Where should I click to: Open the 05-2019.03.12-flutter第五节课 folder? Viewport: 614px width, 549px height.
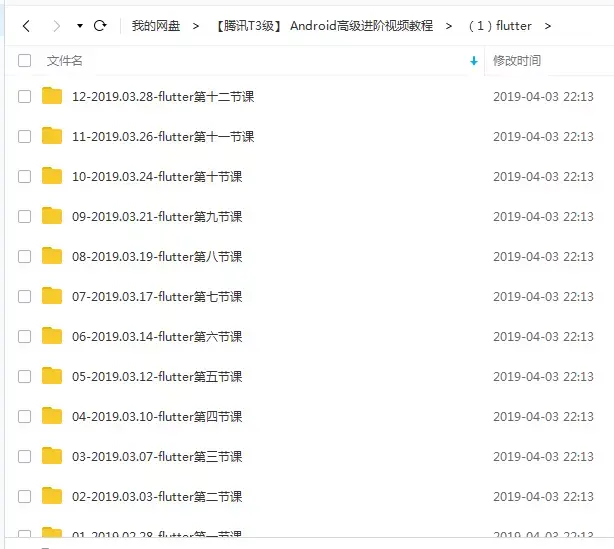click(157, 376)
